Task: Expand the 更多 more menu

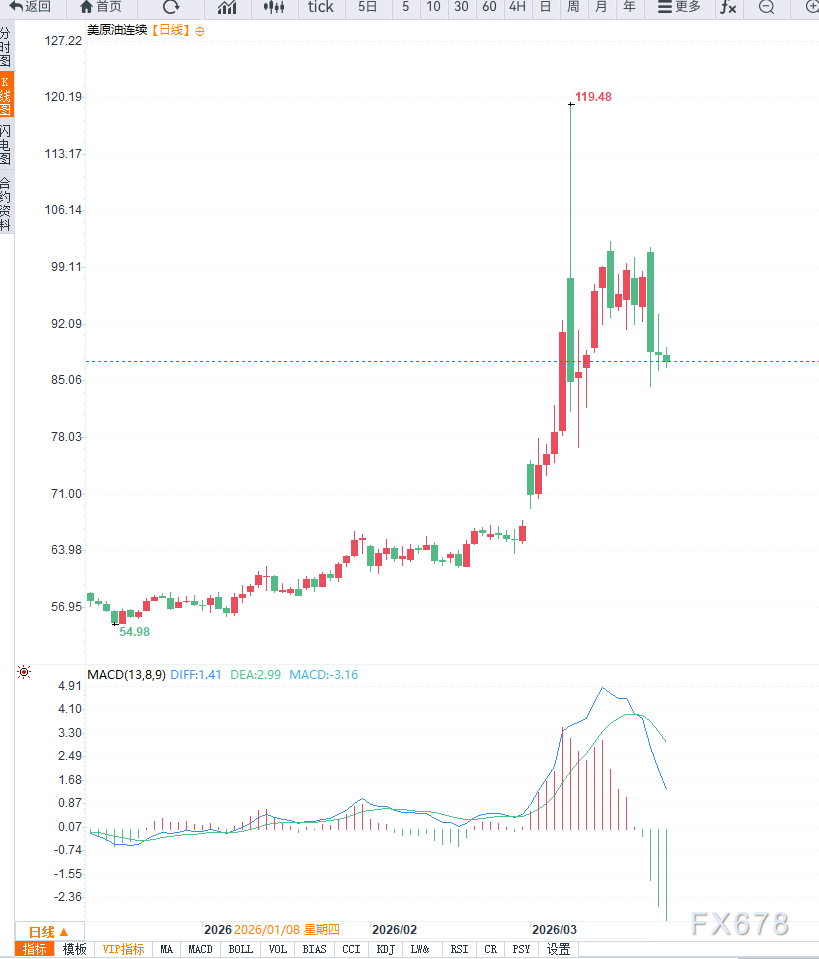Action: click(x=680, y=7)
